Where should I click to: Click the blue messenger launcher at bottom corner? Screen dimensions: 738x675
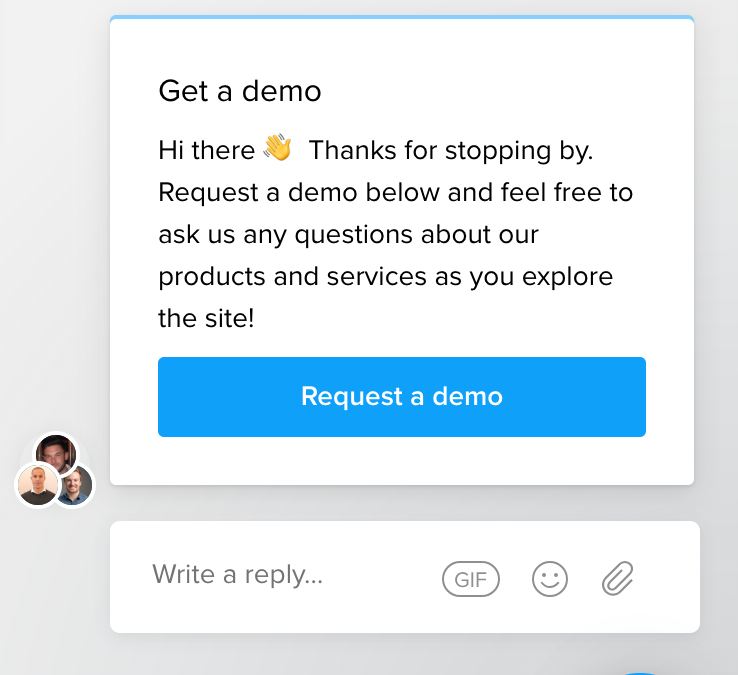[640, 674]
